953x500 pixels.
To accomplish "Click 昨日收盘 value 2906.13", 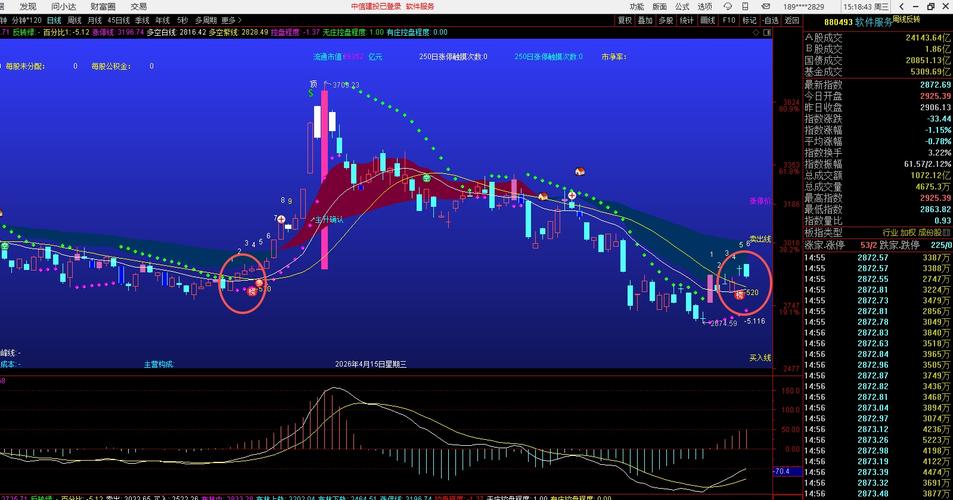I will point(935,108).
